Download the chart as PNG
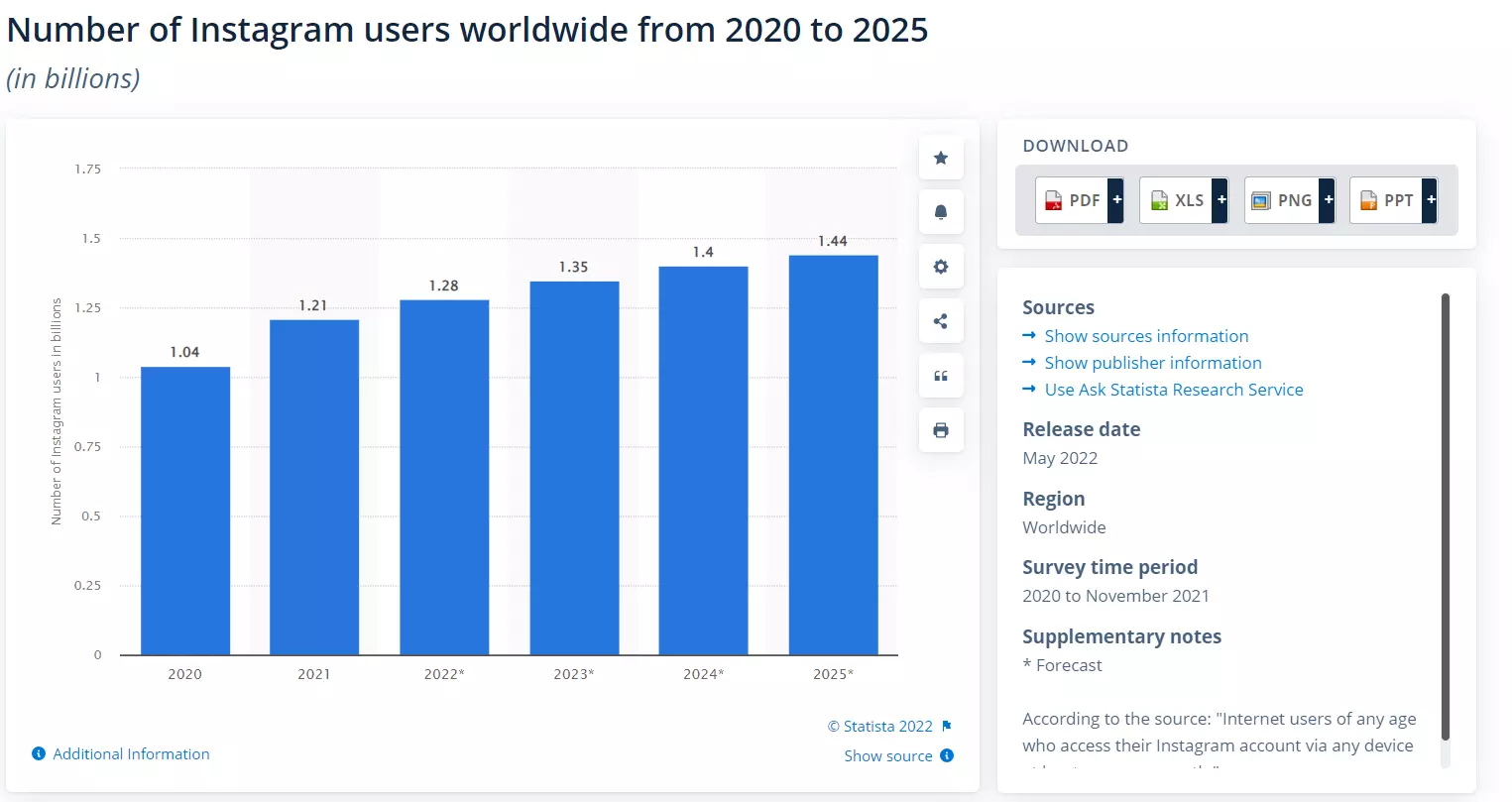 (x=1289, y=200)
